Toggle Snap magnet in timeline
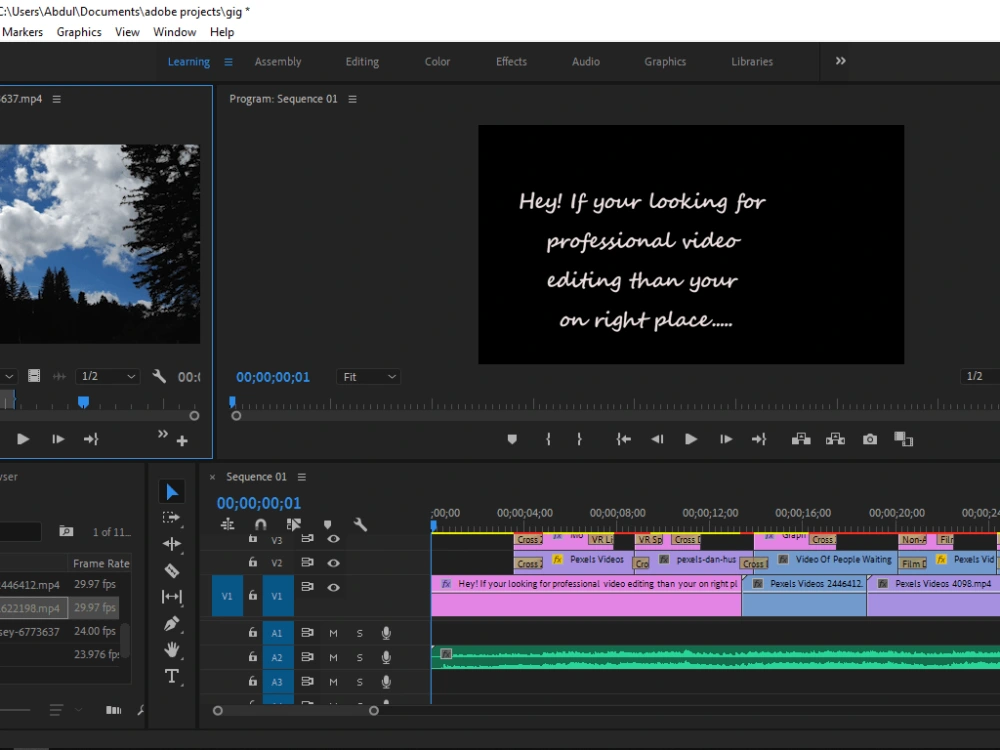 click(x=261, y=525)
